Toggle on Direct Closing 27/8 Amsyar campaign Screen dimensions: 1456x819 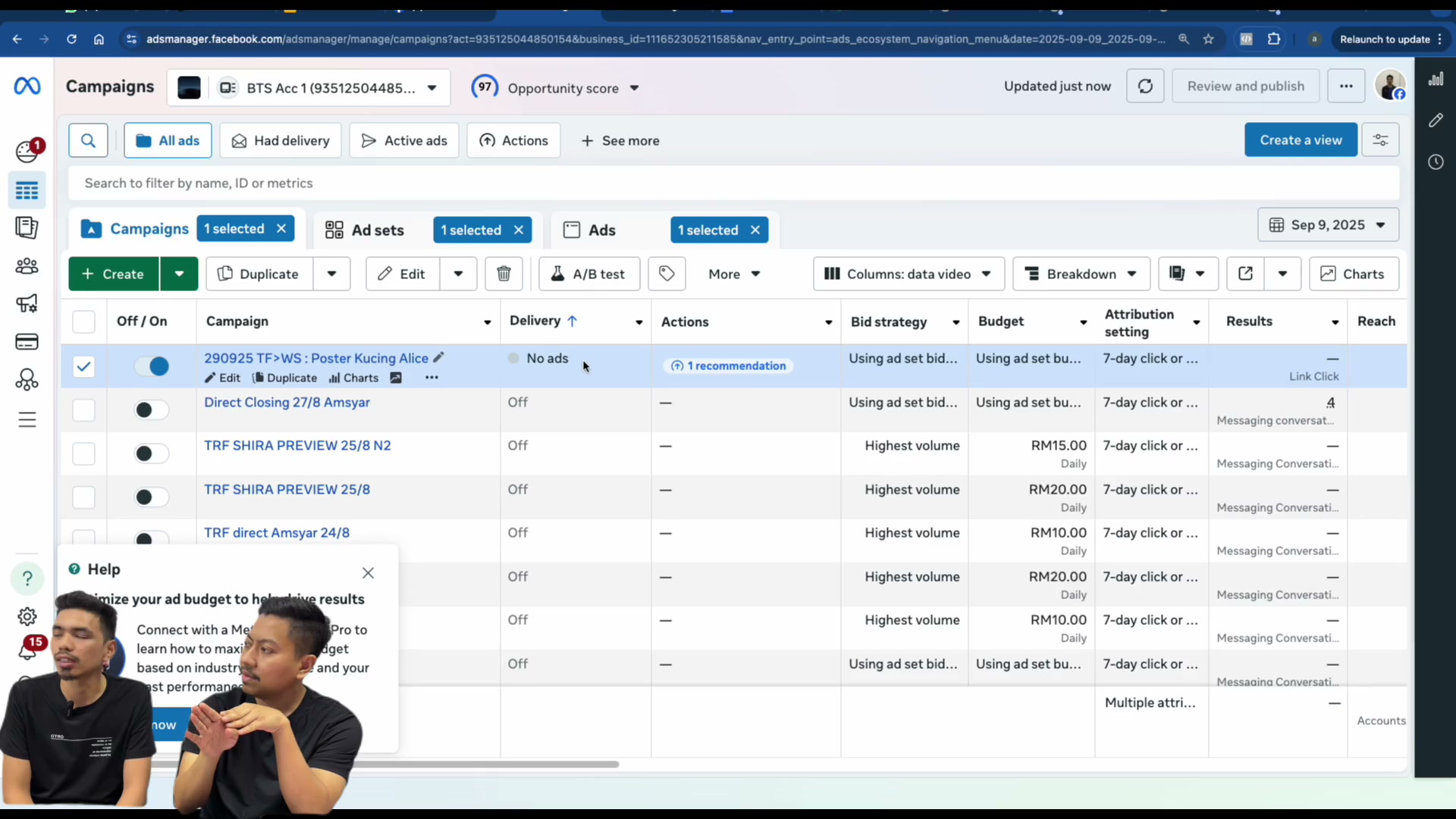coord(152,410)
